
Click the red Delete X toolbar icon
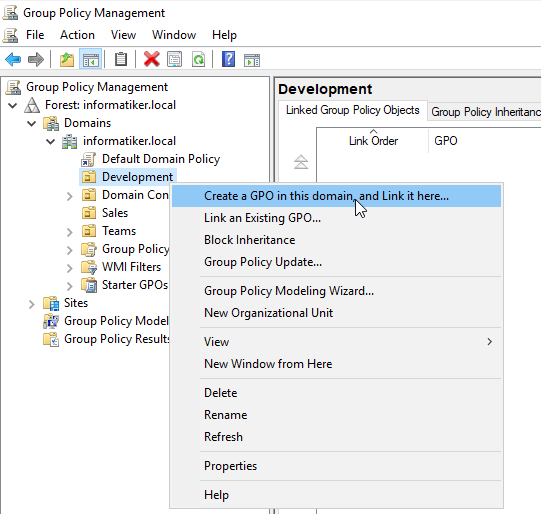[151, 59]
